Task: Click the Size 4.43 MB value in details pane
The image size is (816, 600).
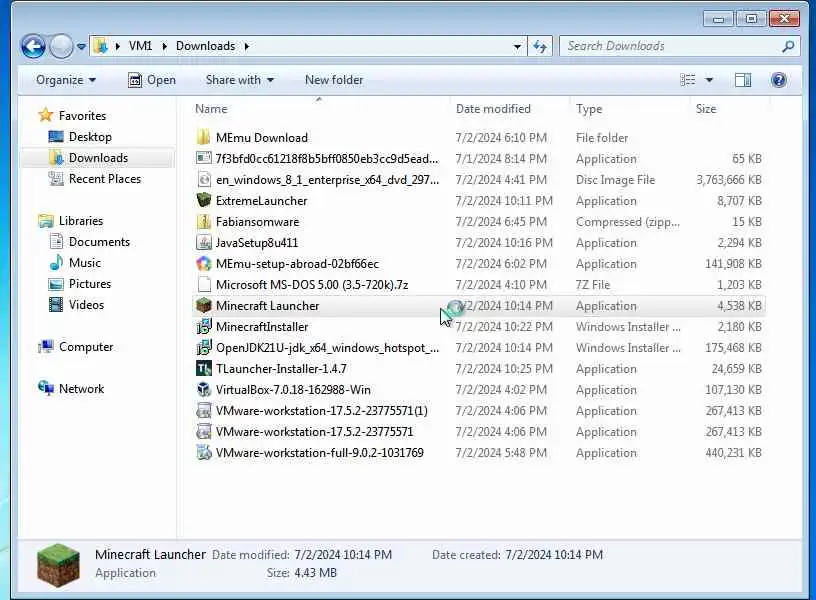Action: tap(315, 573)
